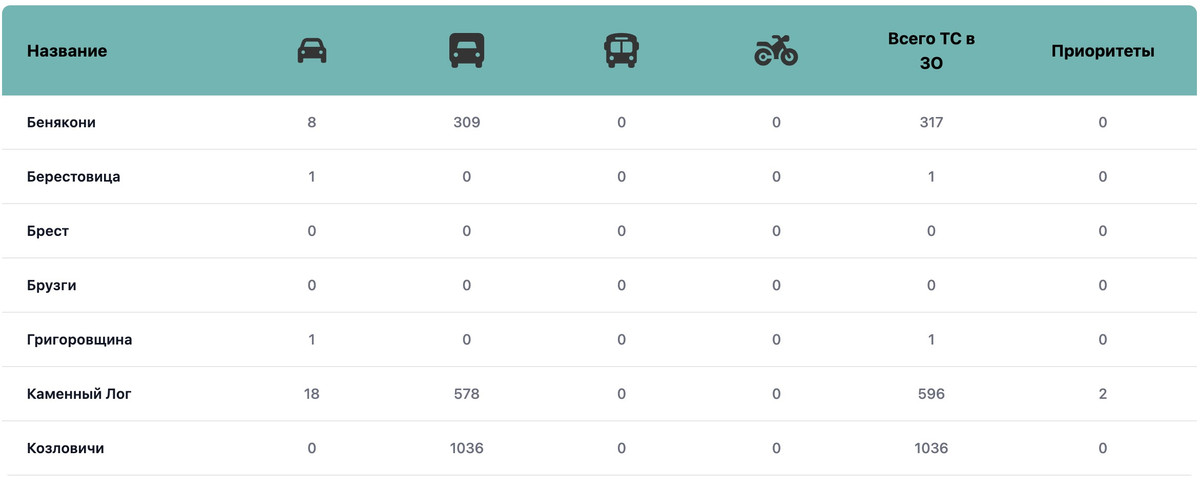Open the Брест checkpoint row
The height and width of the screenshot is (481, 1200).
[48, 231]
